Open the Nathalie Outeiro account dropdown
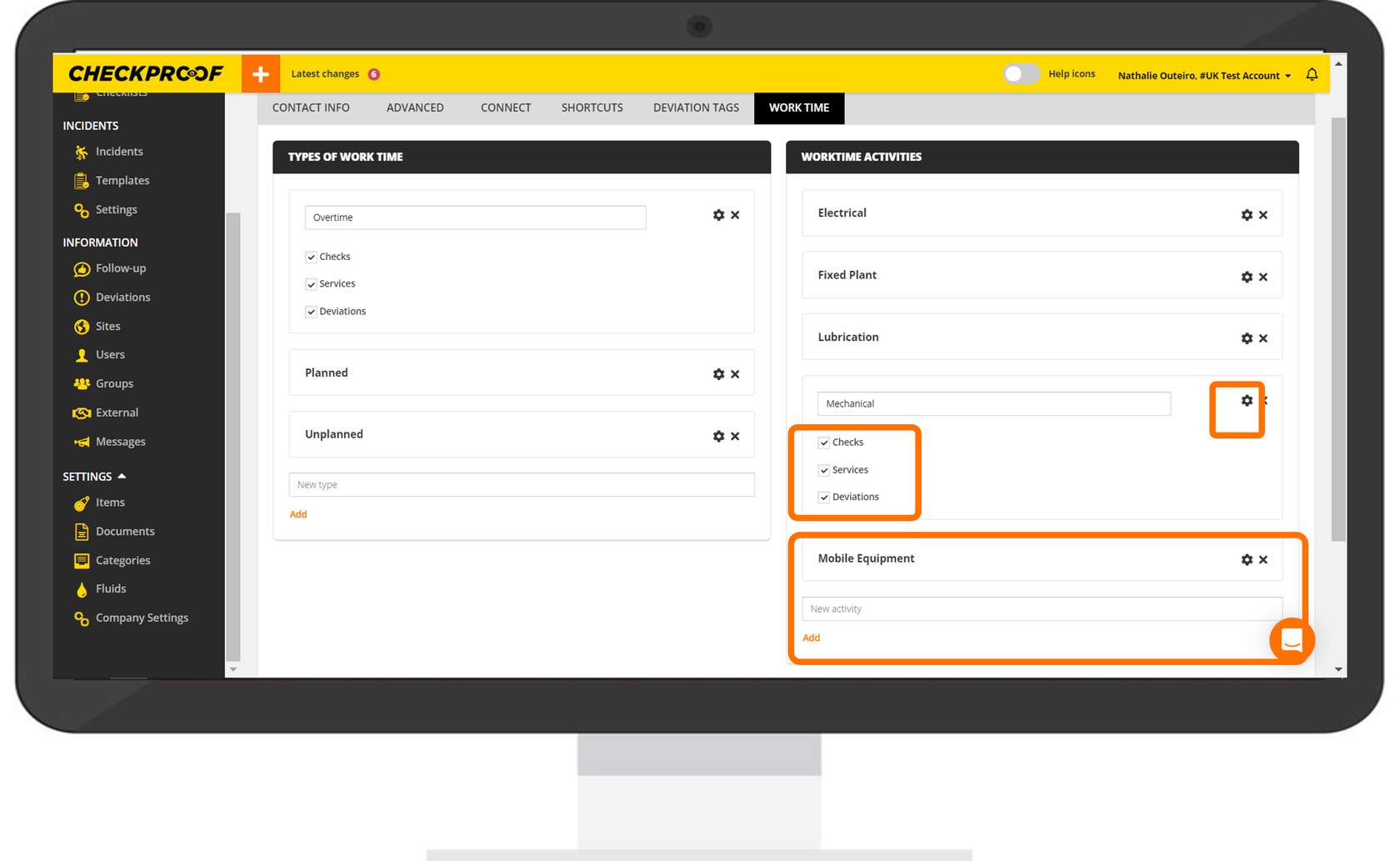This screenshot has height=861, width=1400. [x=1203, y=76]
